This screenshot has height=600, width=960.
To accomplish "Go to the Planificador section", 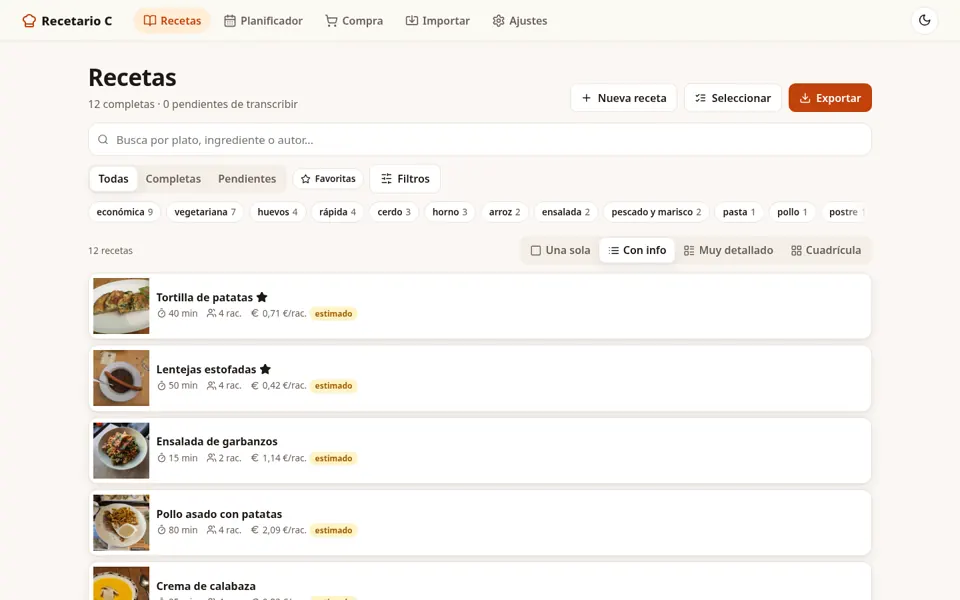I will coord(263,21).
